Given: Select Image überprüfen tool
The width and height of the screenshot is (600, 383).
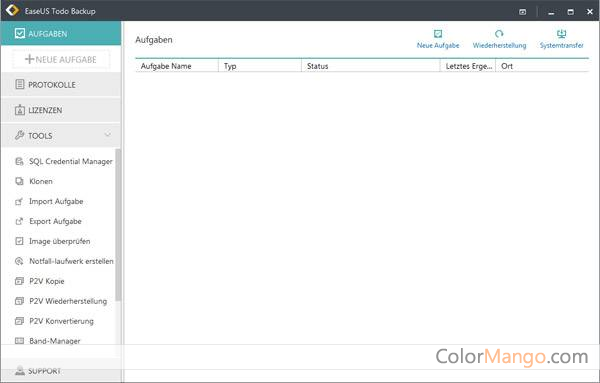Looking at the screenshot, I should (x=52, y=241).
